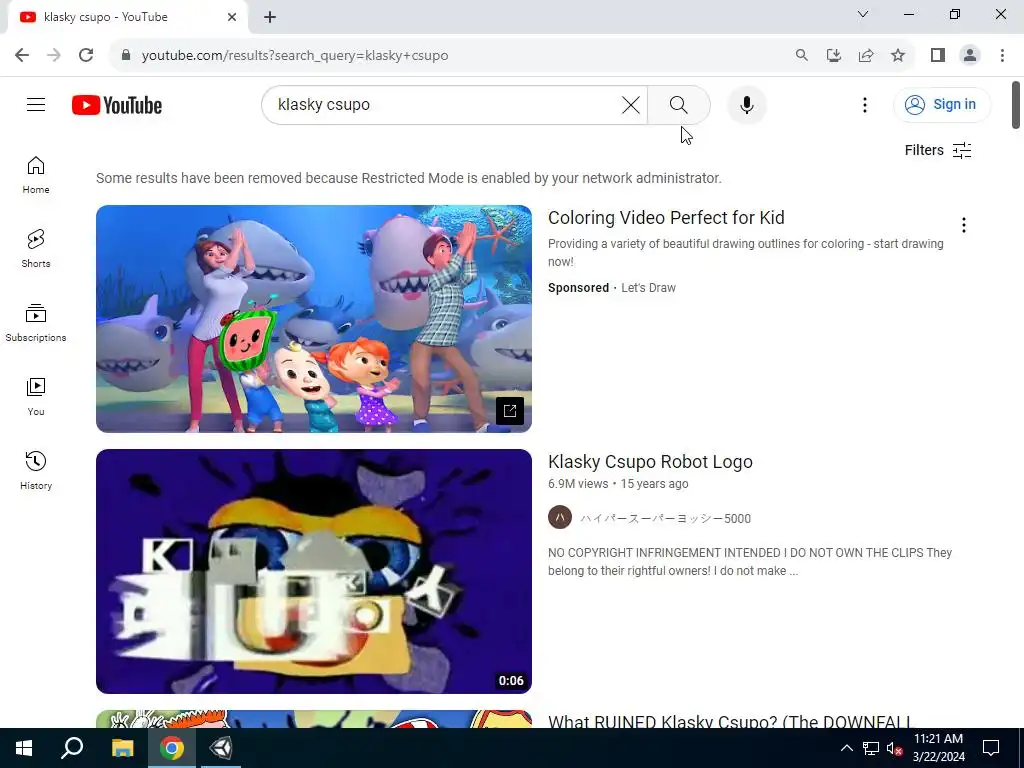Click Coloring Video Perfect for Kid title
The image size is (1024, 768).
(666, 217)
